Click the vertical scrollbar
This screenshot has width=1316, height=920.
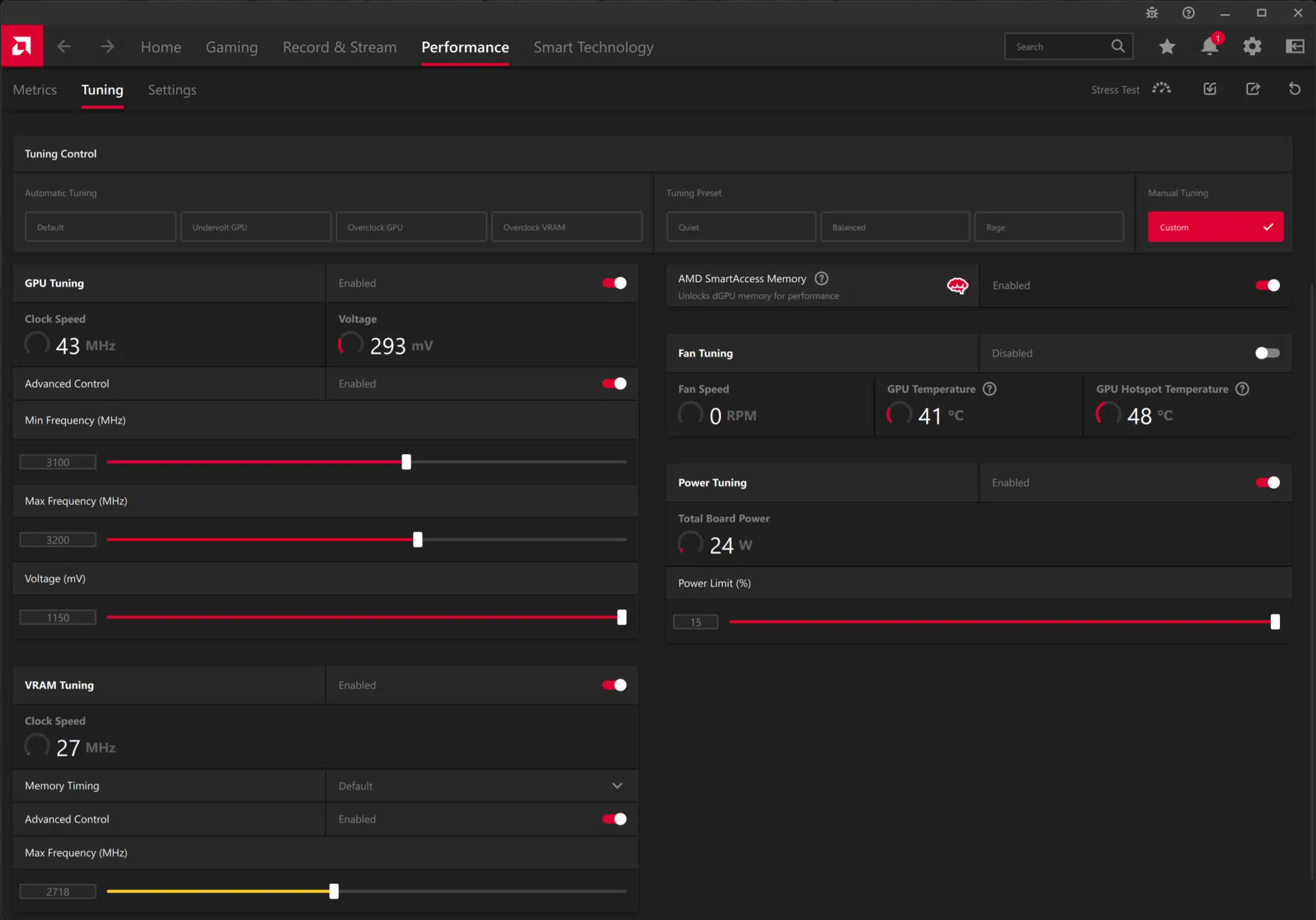[x=1312, y=581]
